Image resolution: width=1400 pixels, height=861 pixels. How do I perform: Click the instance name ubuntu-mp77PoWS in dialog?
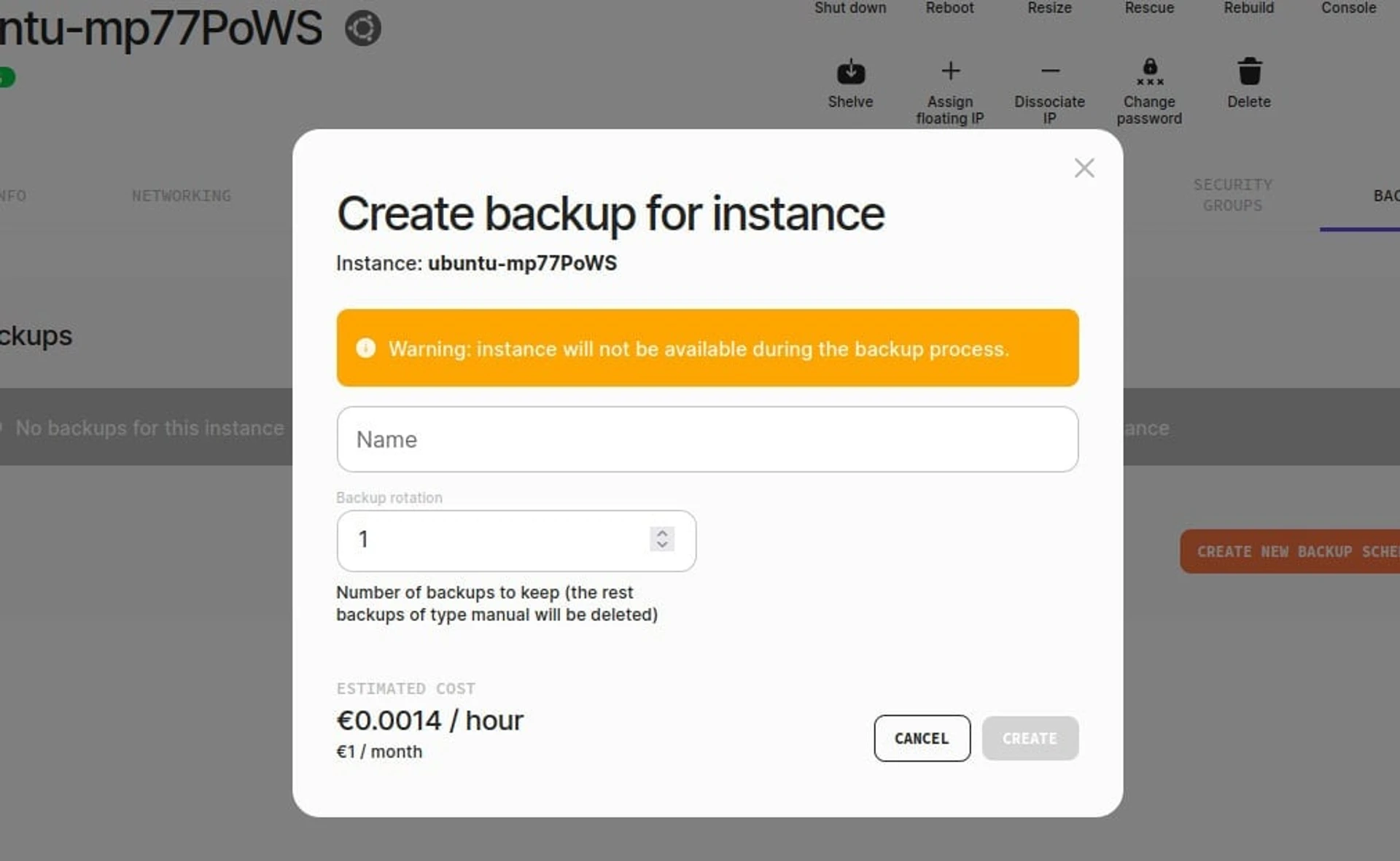[x=522, y=263]
